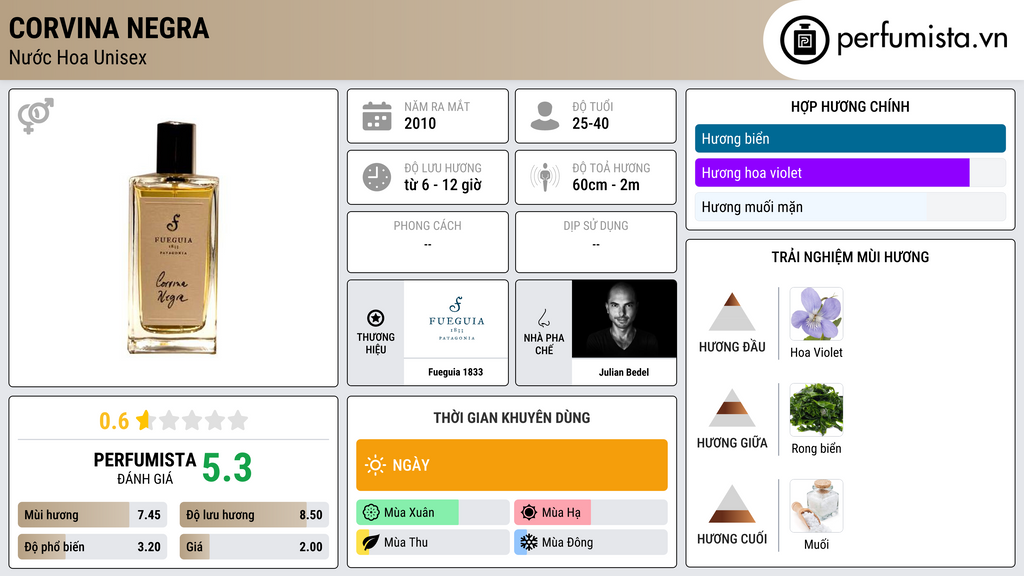
Task: Click the Corvina Negra title
Action: (x=109, y=28)
